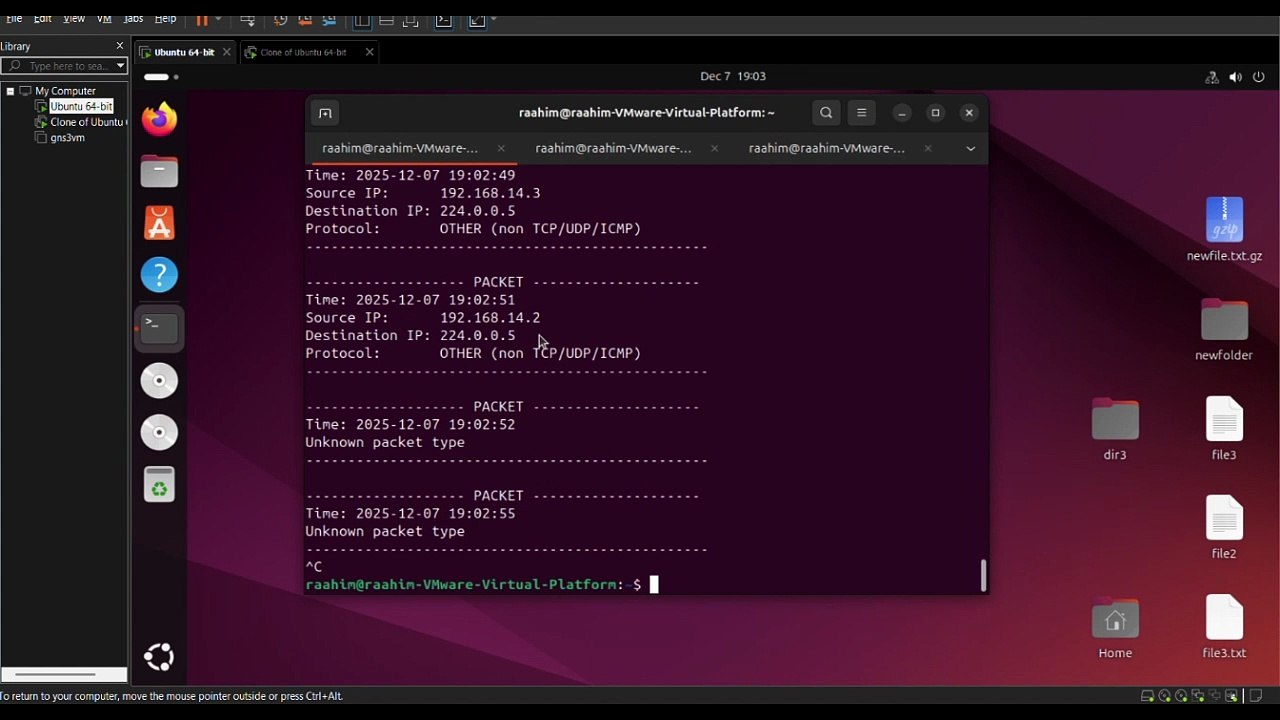Select the first terminal tab
This screenshot has height=720, width=1280.
pyautogui.click(x=400, y=148)
